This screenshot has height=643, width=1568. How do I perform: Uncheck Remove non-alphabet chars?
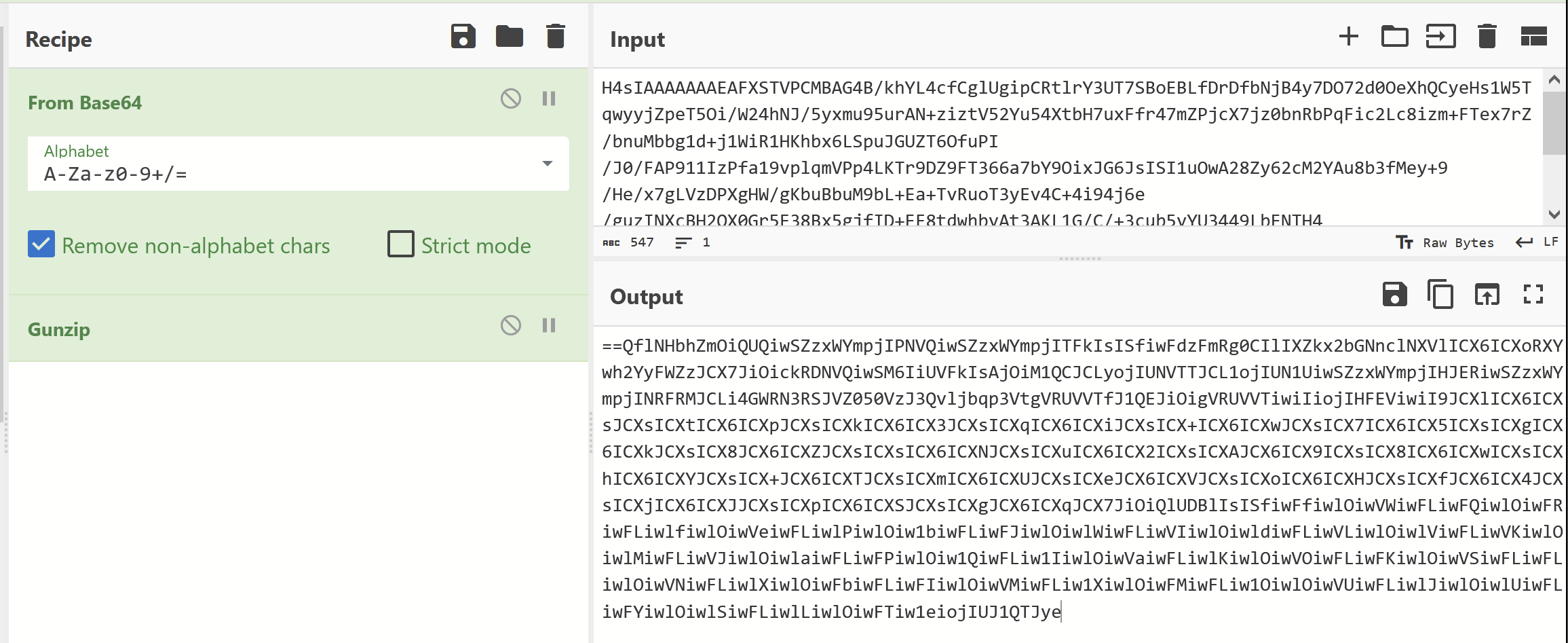(x=41, y=244)
